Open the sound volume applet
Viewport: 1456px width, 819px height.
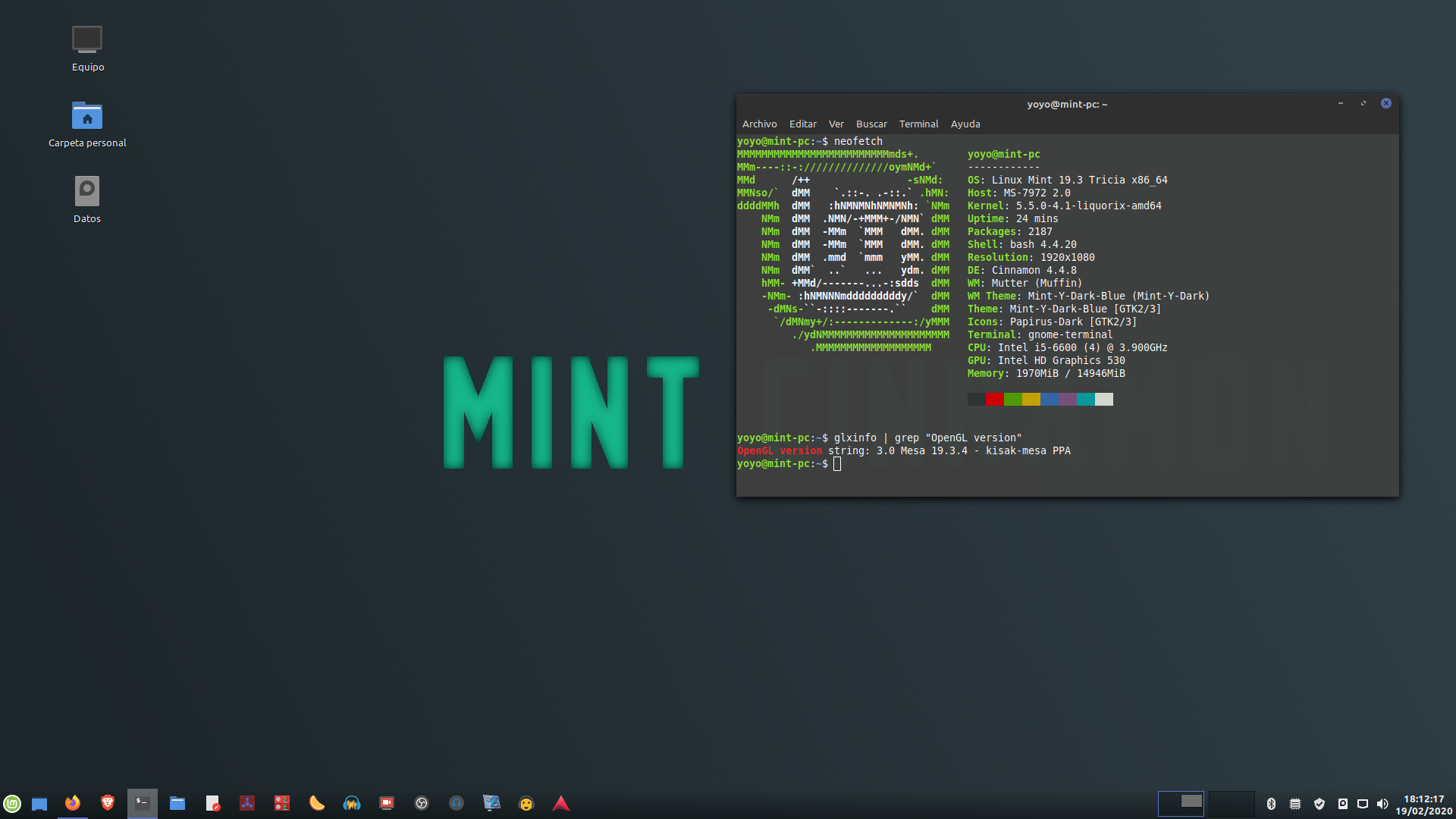[1382, 804]
